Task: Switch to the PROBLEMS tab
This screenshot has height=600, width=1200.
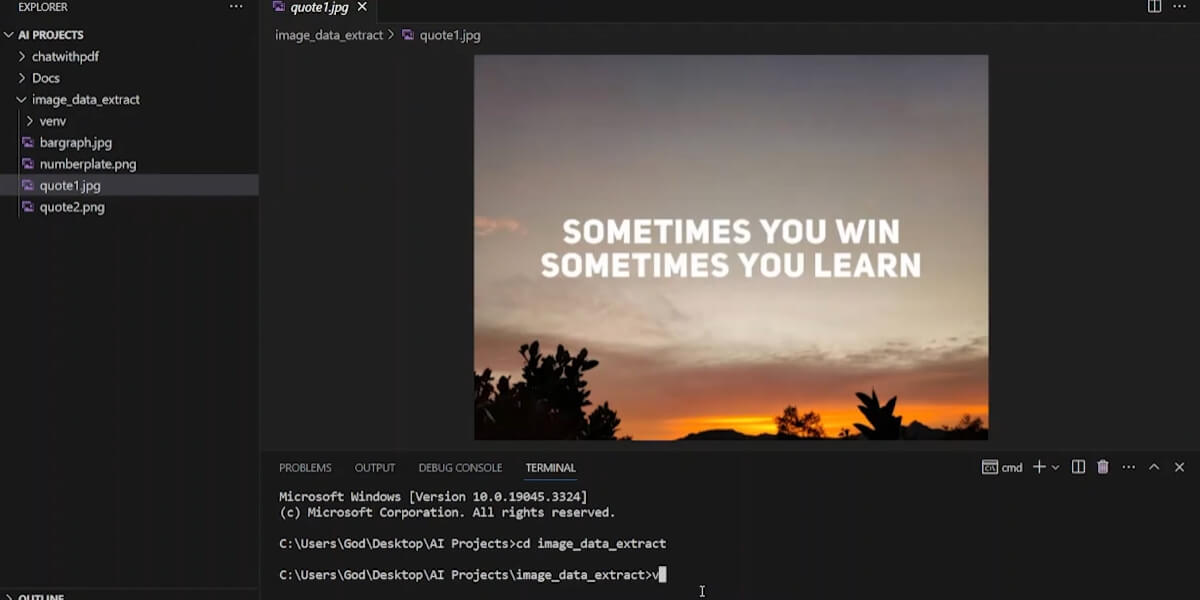Action: pos(305,468)
